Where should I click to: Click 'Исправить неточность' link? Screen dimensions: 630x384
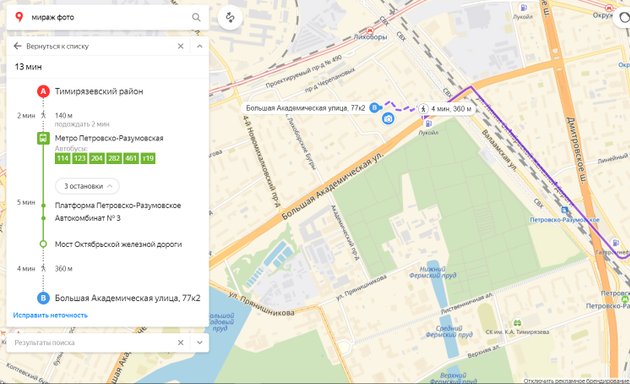point(50,315)
